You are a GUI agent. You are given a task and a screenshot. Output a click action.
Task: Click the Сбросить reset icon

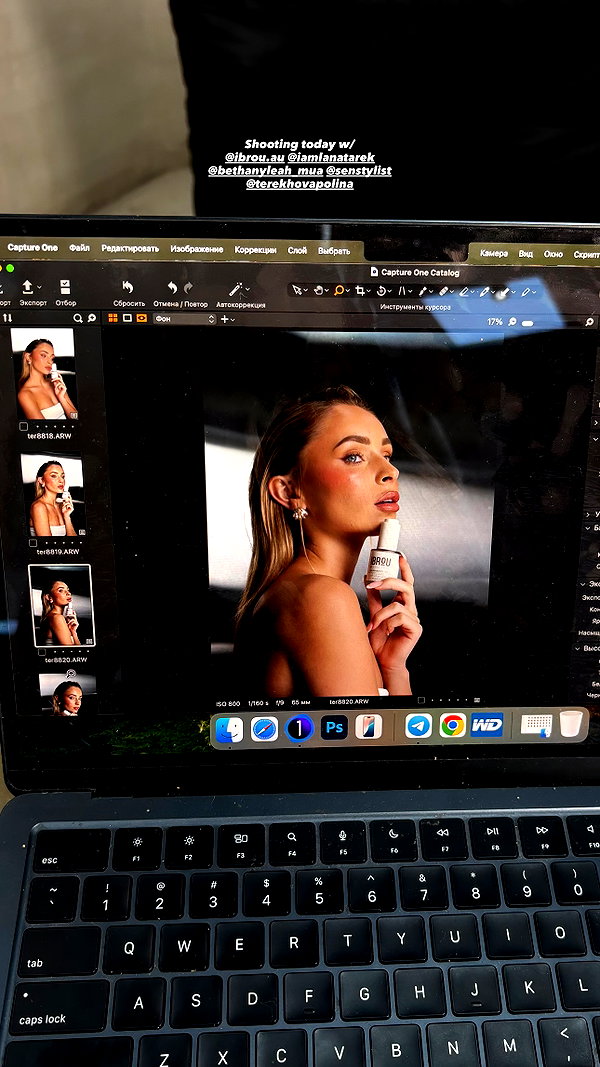pos(127,287)
